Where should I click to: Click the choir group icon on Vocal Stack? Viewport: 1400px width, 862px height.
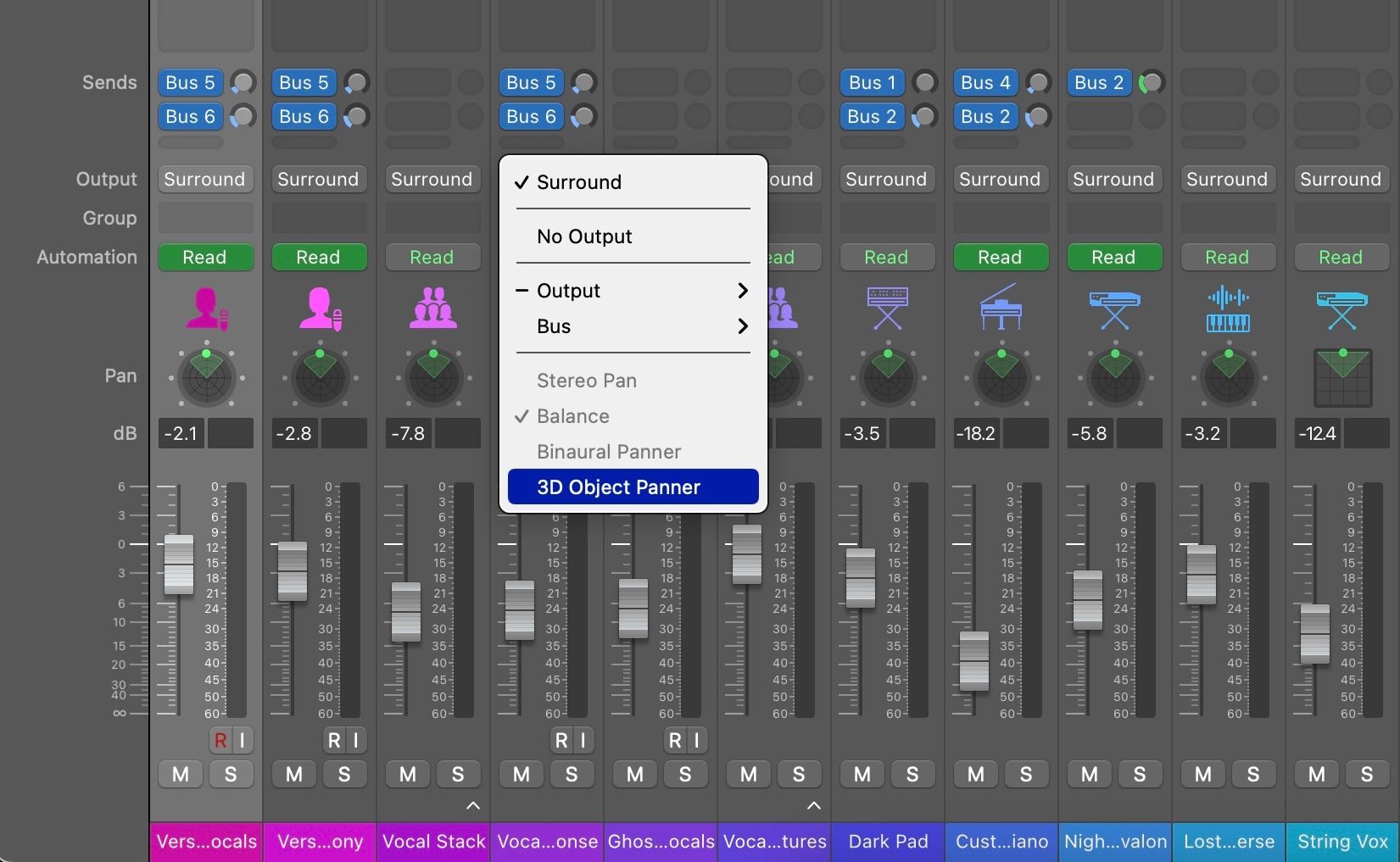point(432,308)
